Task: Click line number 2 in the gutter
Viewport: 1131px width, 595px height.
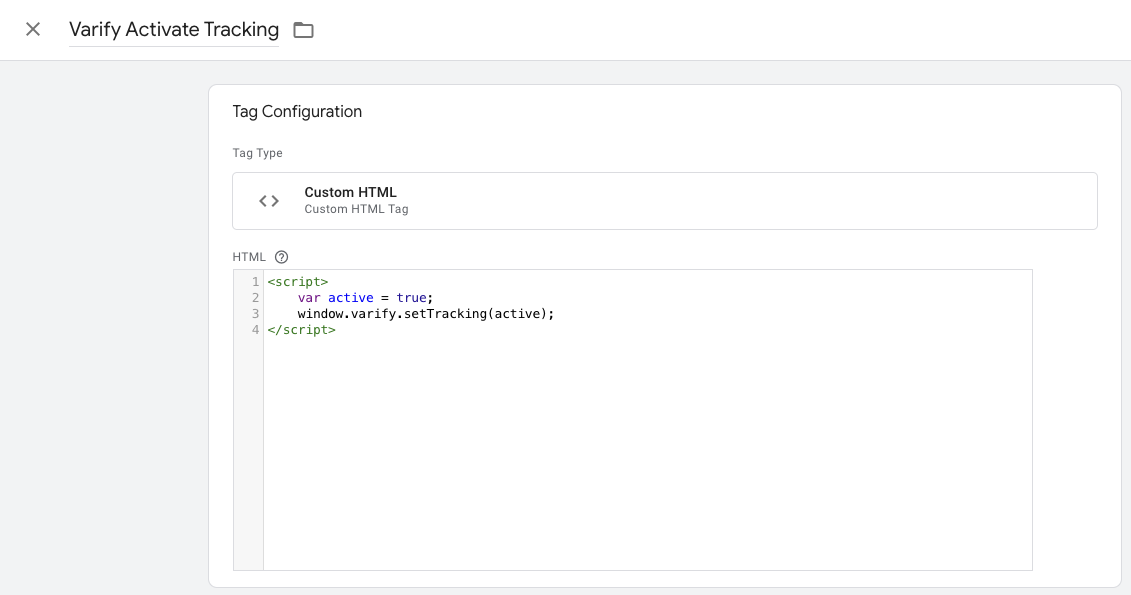Action: 255,298
